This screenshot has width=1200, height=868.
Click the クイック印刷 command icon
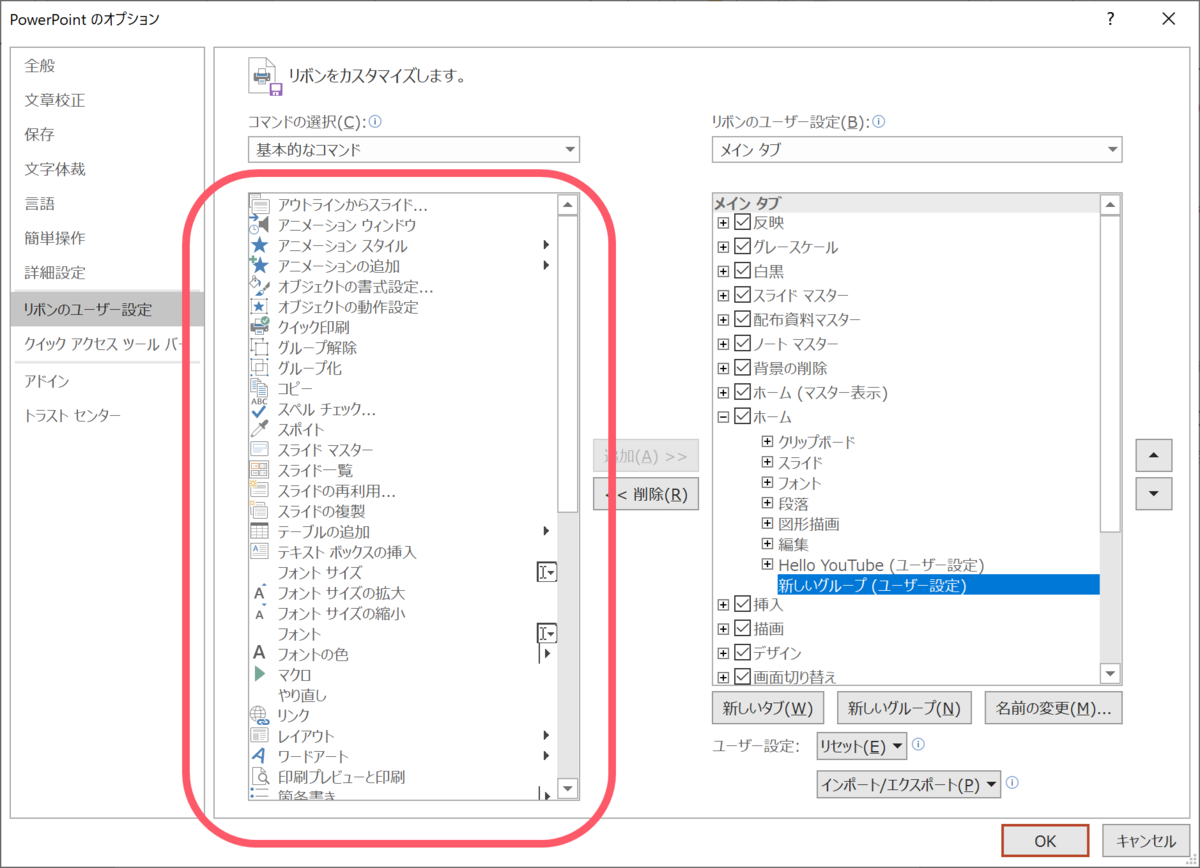click(260, 327)
